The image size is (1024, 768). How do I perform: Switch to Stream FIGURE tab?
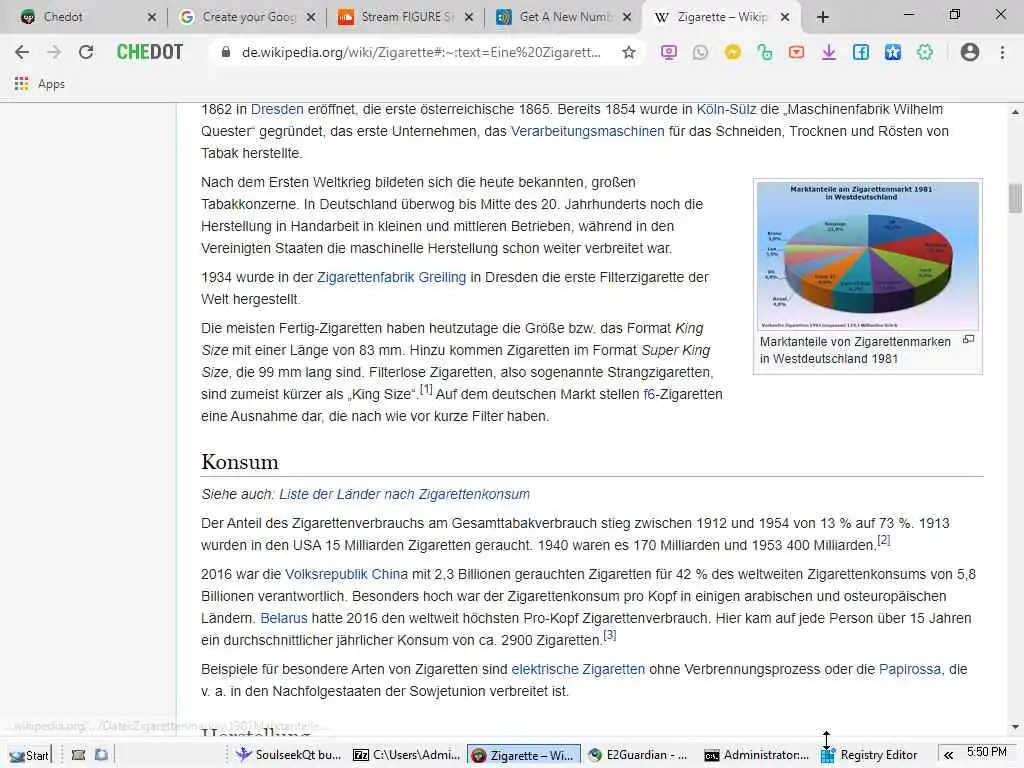[x=408, y=17]
